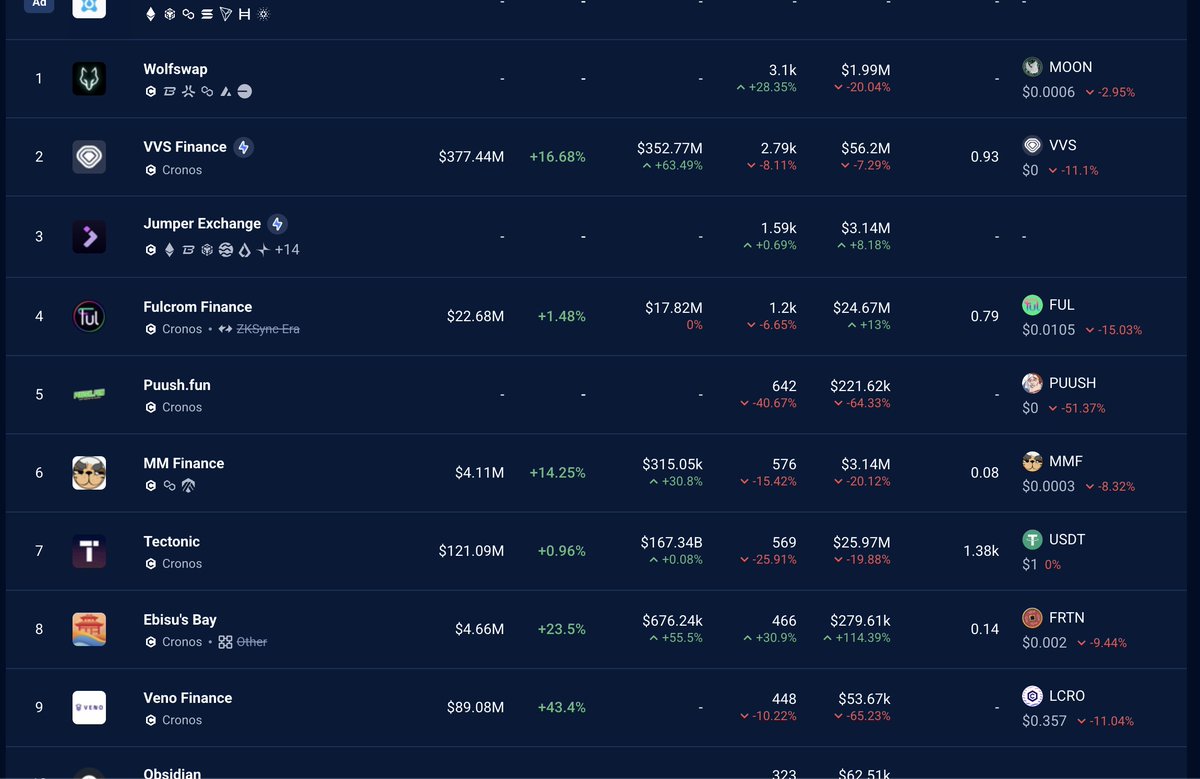Open the Puush.fun dapp link

coord(177,385)
